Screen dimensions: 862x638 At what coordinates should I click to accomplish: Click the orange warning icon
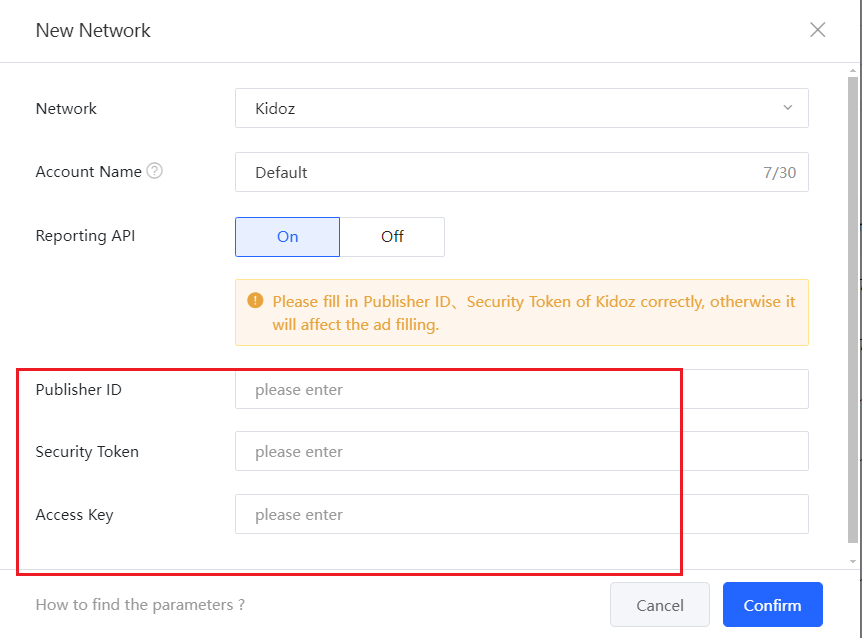(x=255, y=300)
